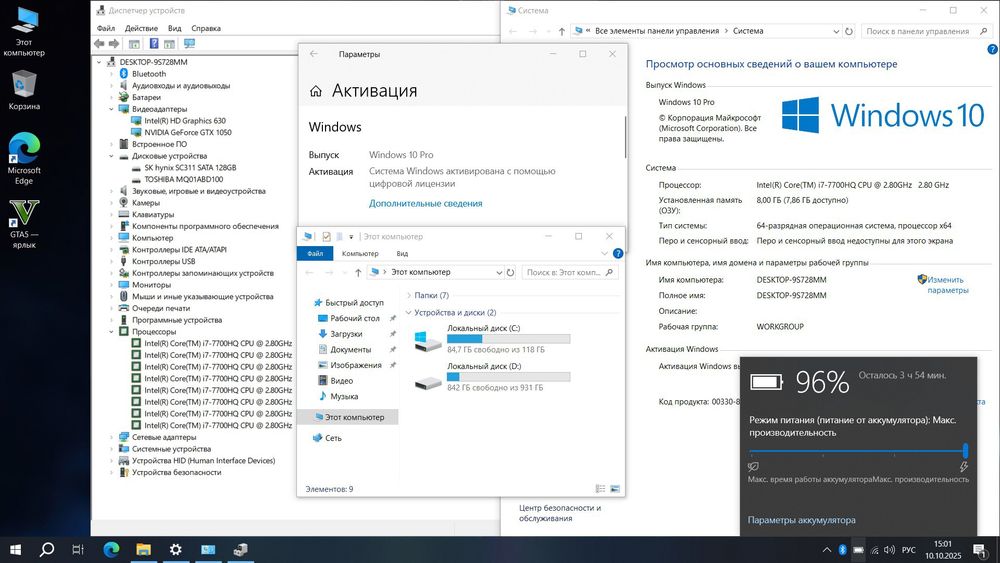The image size is (1000, 563).
Task: Click the back arrow in Settings window title
Action: pos(314,54)
